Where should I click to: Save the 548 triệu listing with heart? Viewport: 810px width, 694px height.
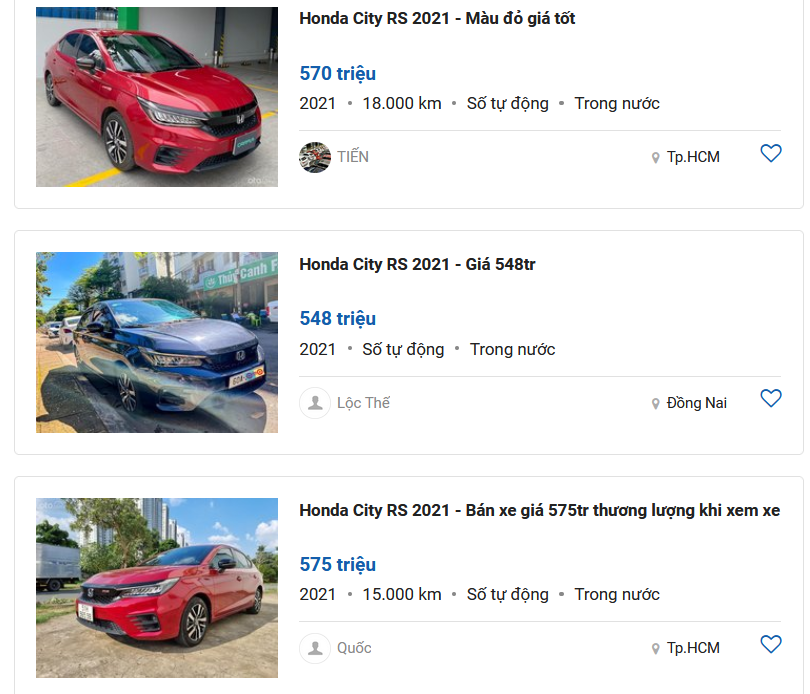click(770, 398)
